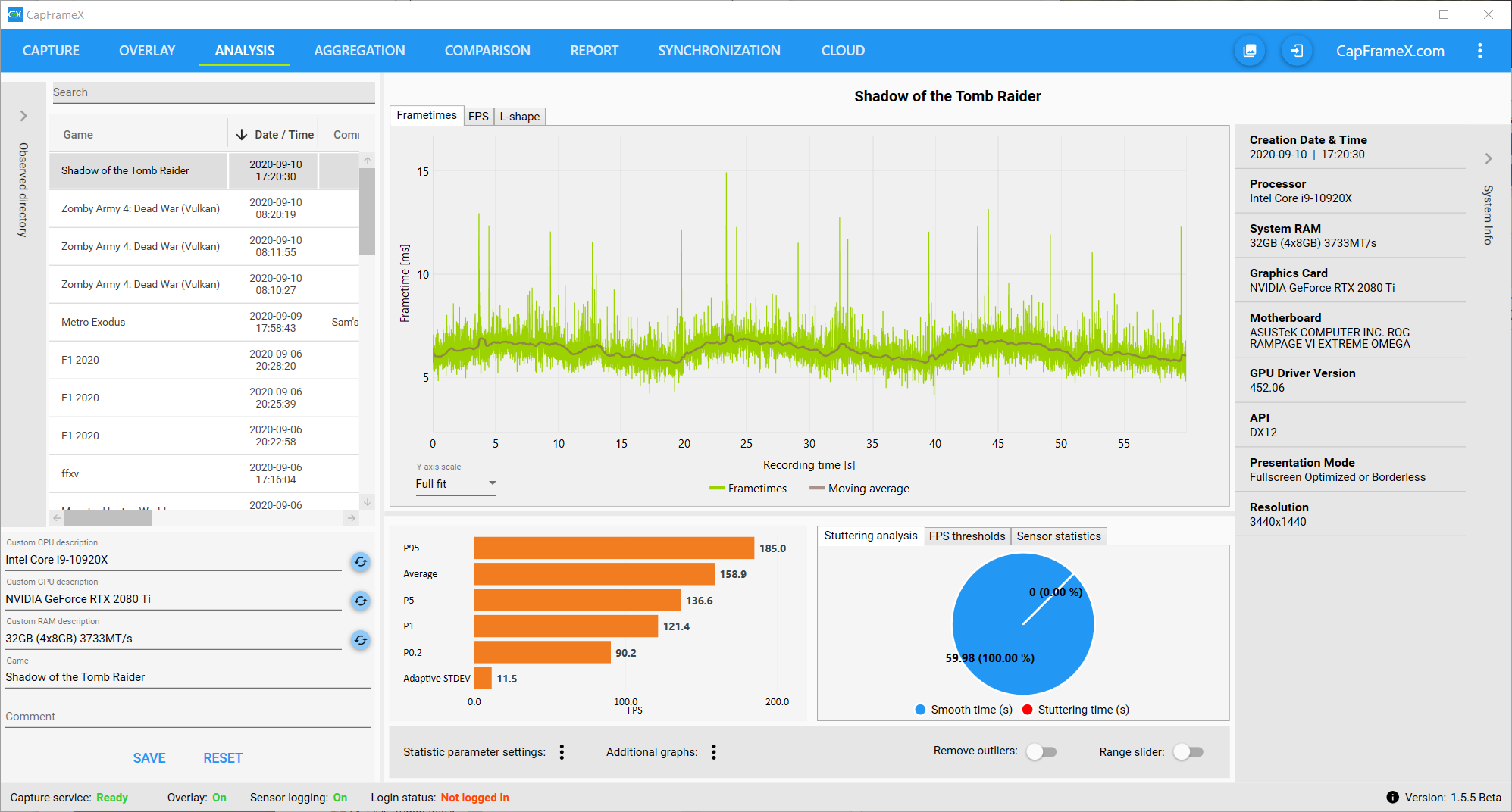Open the FPS thresholds tab

(967, 536)
